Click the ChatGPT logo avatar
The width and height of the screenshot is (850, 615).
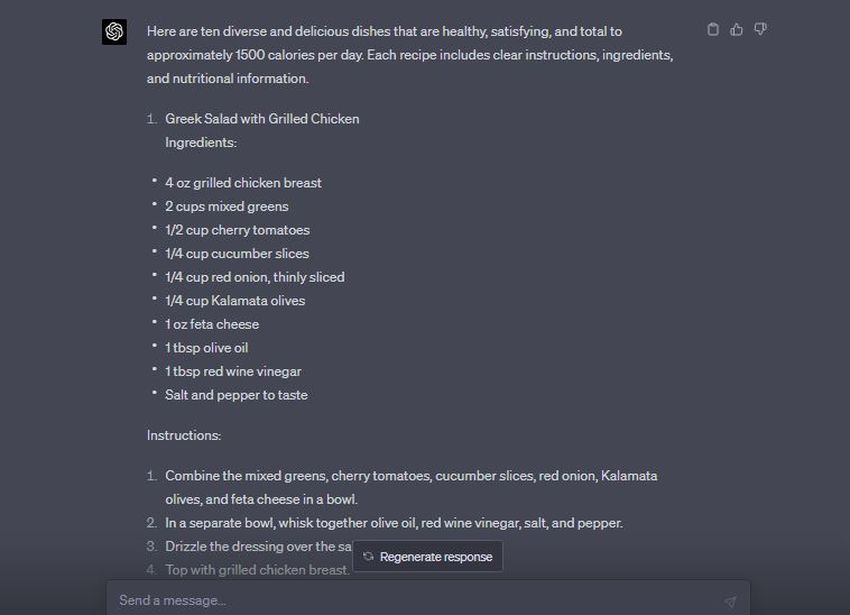114,31
